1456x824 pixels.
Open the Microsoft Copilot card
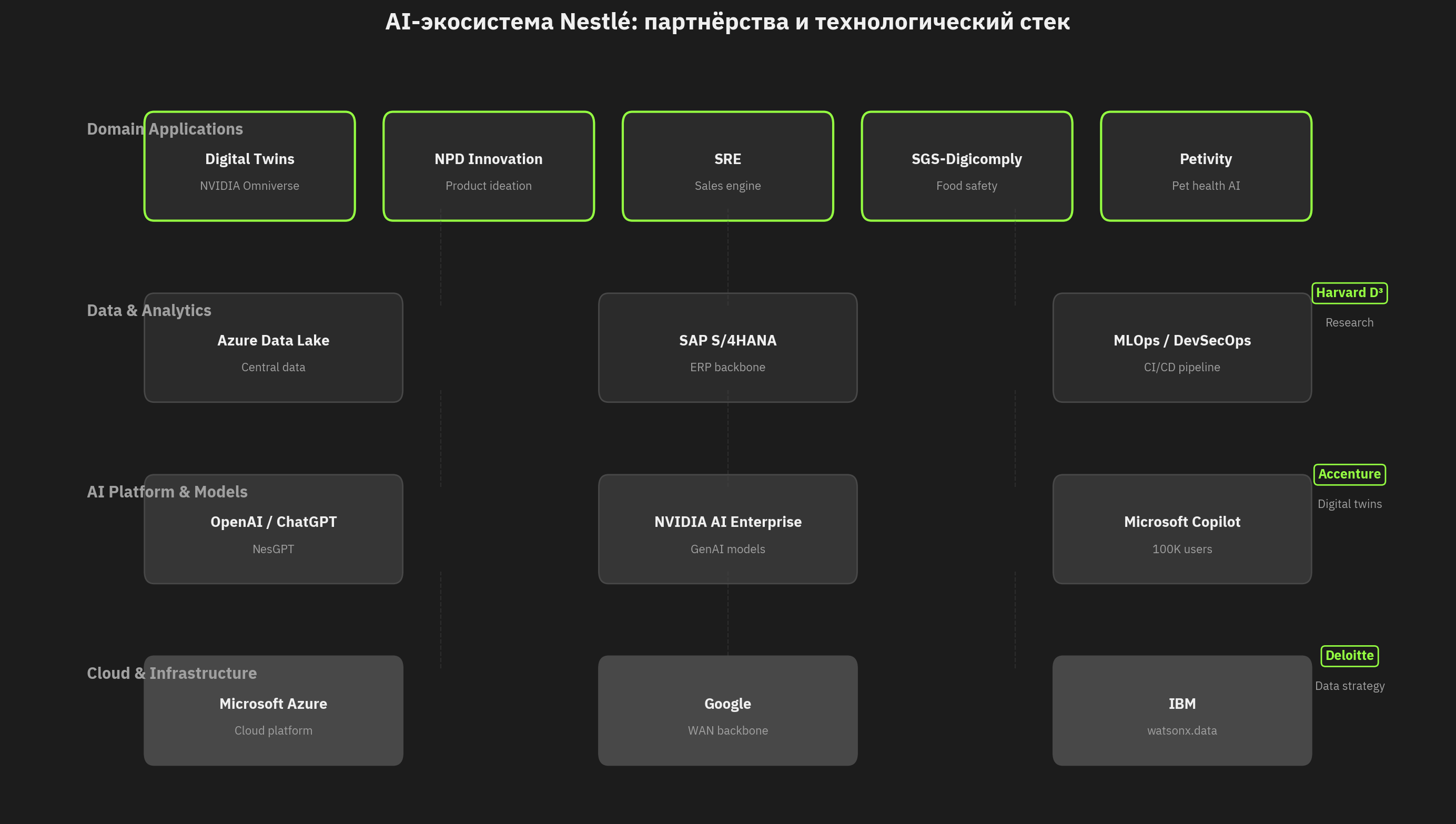tap(1182, 529)
